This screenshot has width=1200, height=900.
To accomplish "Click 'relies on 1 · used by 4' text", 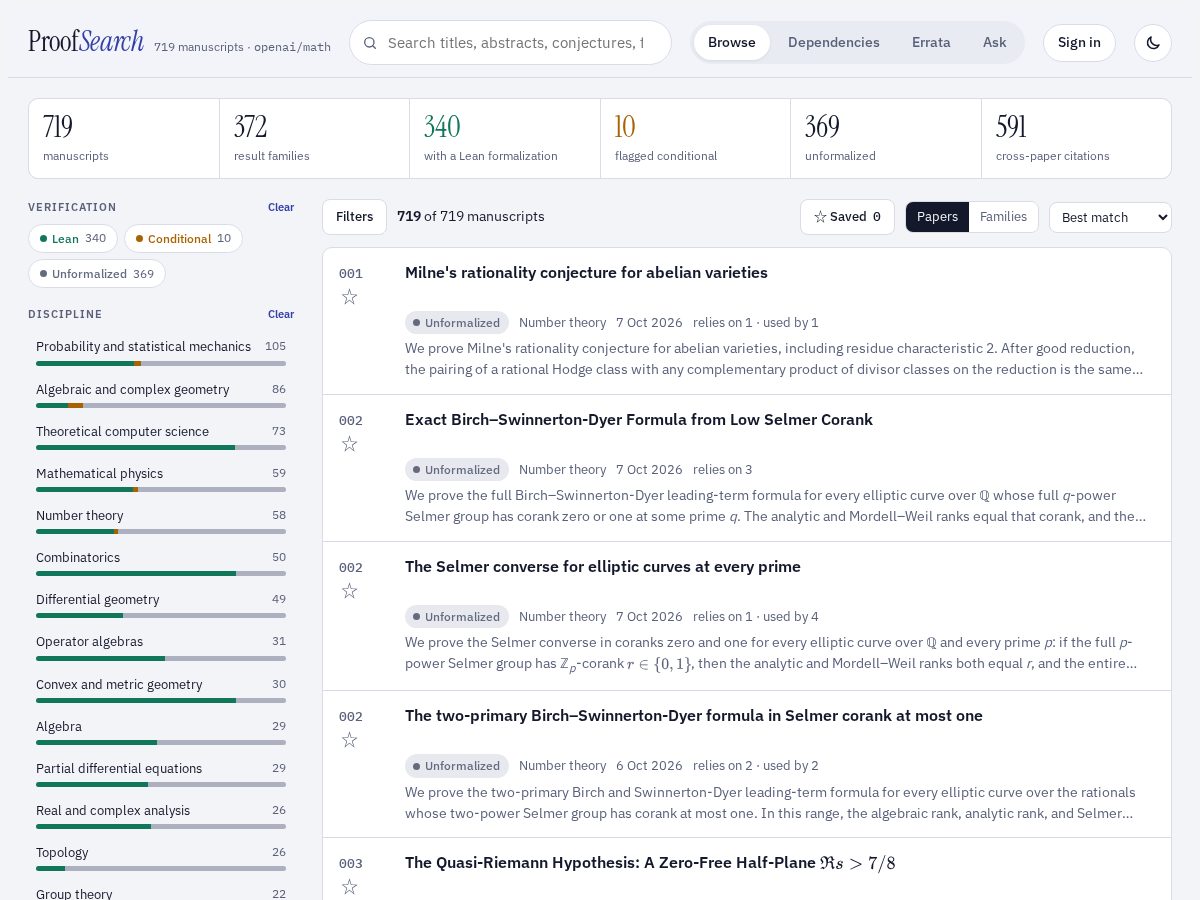I will pyautogui.click(x=755, y=617).
